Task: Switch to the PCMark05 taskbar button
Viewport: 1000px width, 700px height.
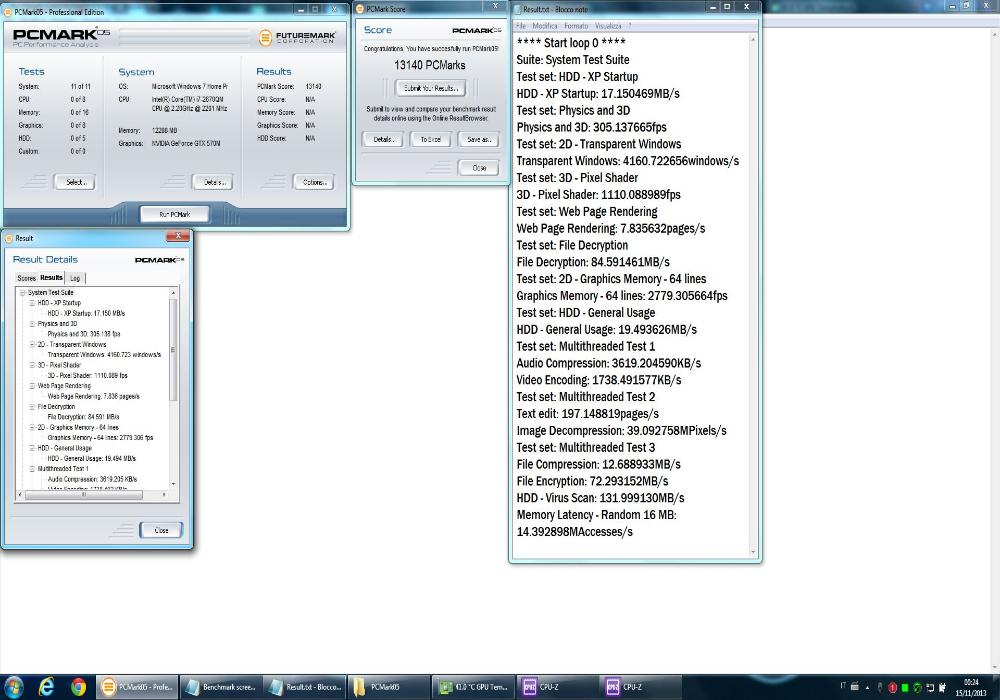Action: 136,687
